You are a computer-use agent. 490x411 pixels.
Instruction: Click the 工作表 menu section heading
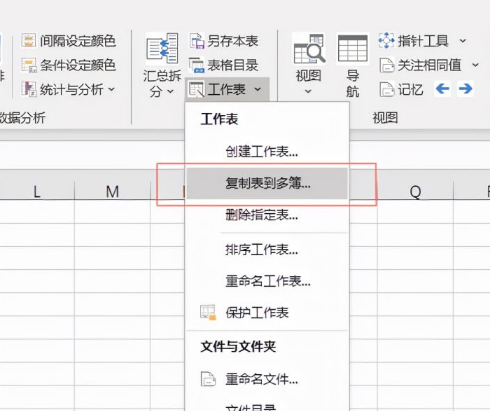219,119
